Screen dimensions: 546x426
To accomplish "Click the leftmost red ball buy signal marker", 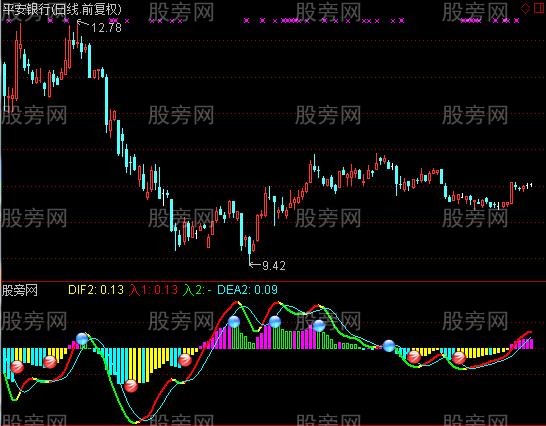I will coord(17,367).
